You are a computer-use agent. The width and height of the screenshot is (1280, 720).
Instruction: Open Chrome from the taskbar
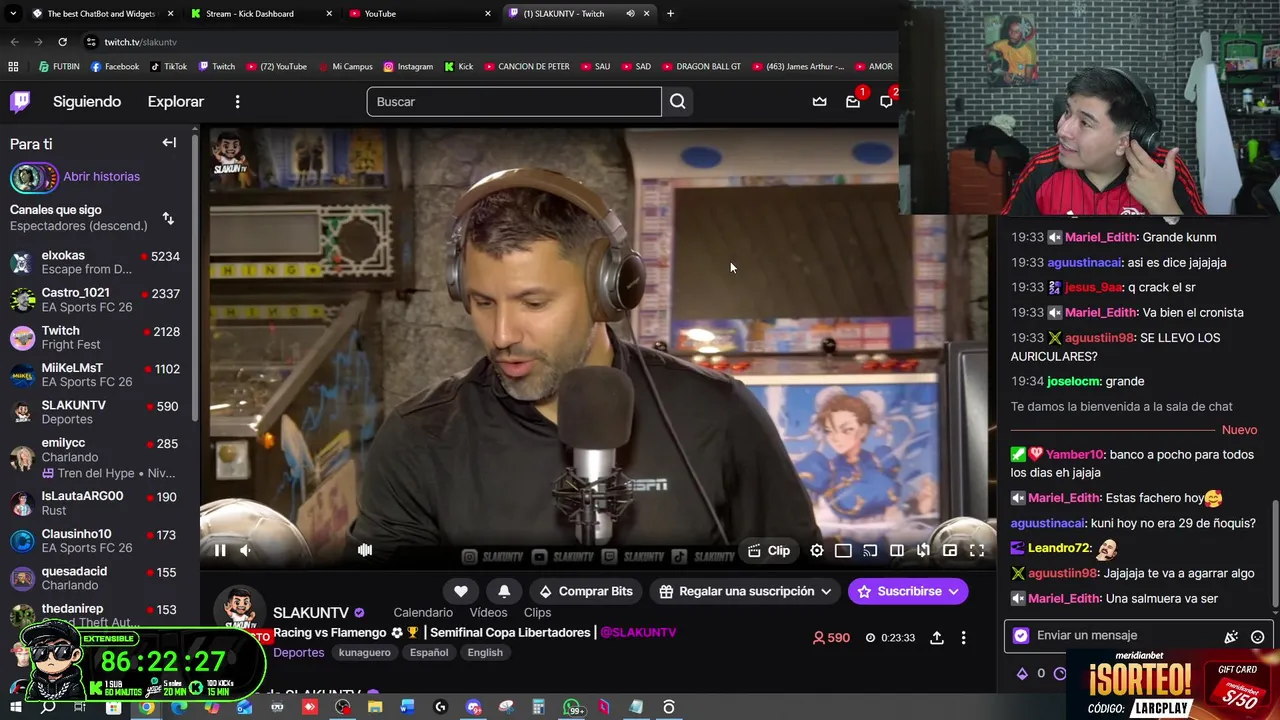pyautogui.click(x=146, y=707)
